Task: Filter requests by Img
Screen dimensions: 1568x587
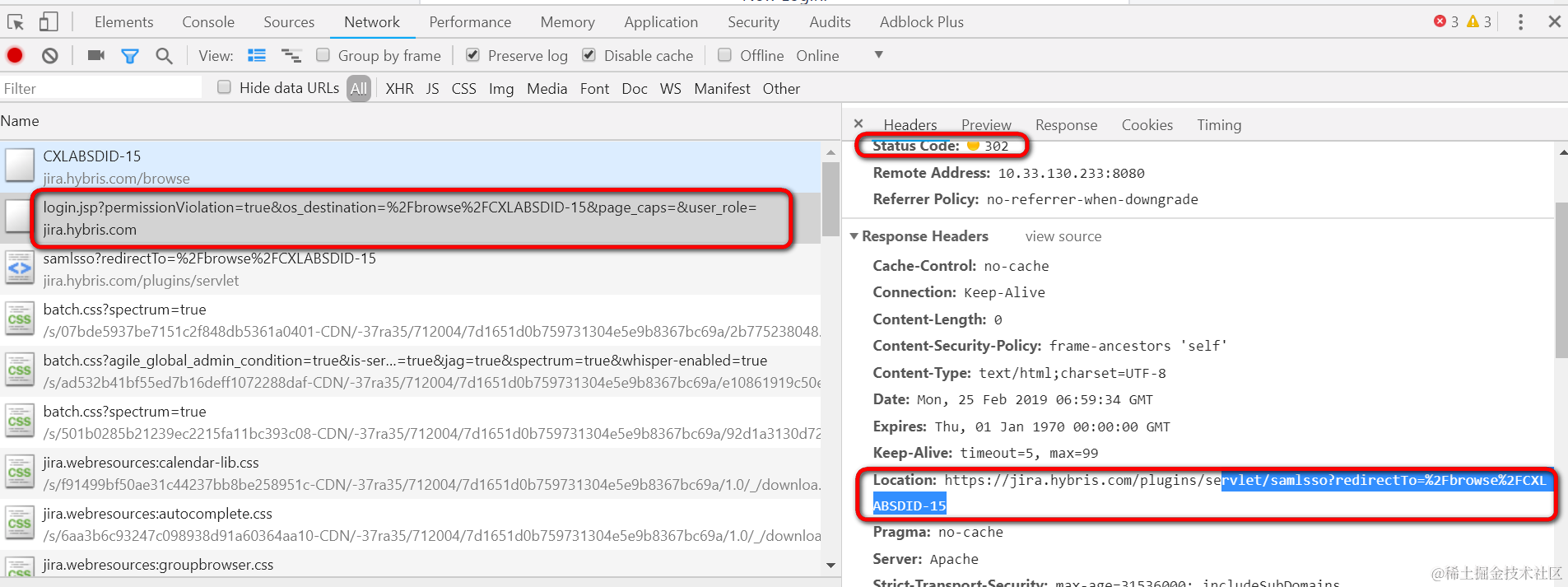Action: 500,88
